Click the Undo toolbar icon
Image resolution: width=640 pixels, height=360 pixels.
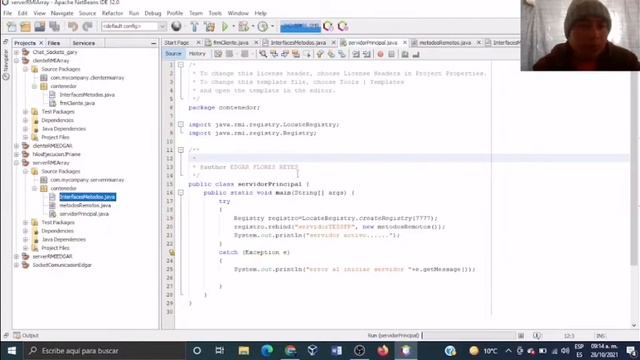coord(73,27)
